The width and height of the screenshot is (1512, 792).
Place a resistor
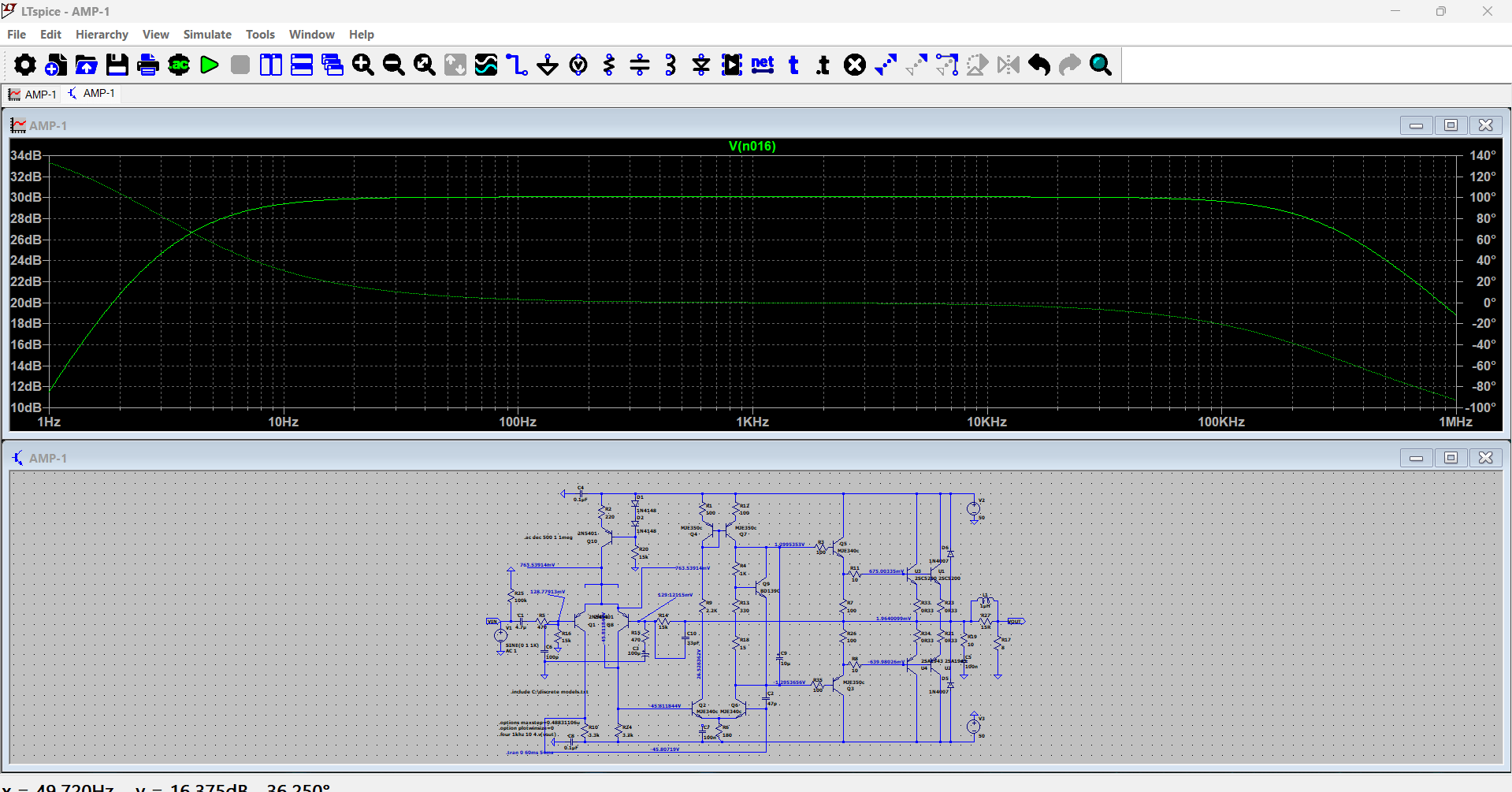pyautogui.click(x=609, y=65)
